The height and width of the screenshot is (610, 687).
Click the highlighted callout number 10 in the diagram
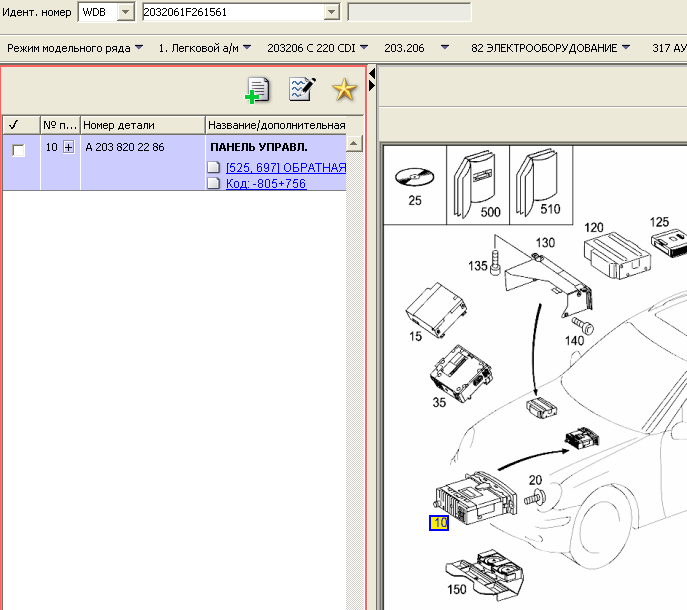click(x=439, y=522)
